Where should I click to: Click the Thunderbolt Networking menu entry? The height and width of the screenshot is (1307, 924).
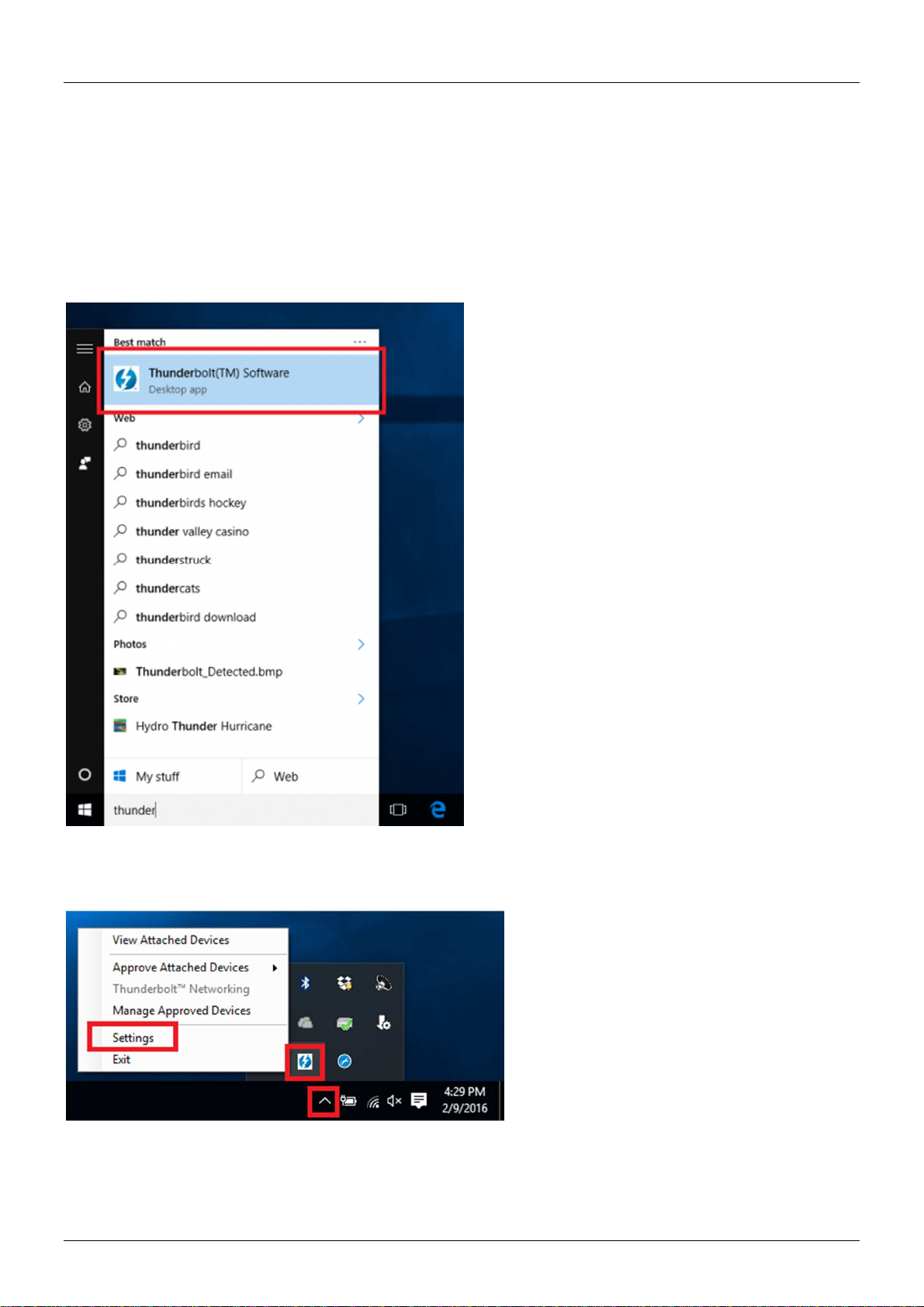pyautogui.click(x=181, y=989)
